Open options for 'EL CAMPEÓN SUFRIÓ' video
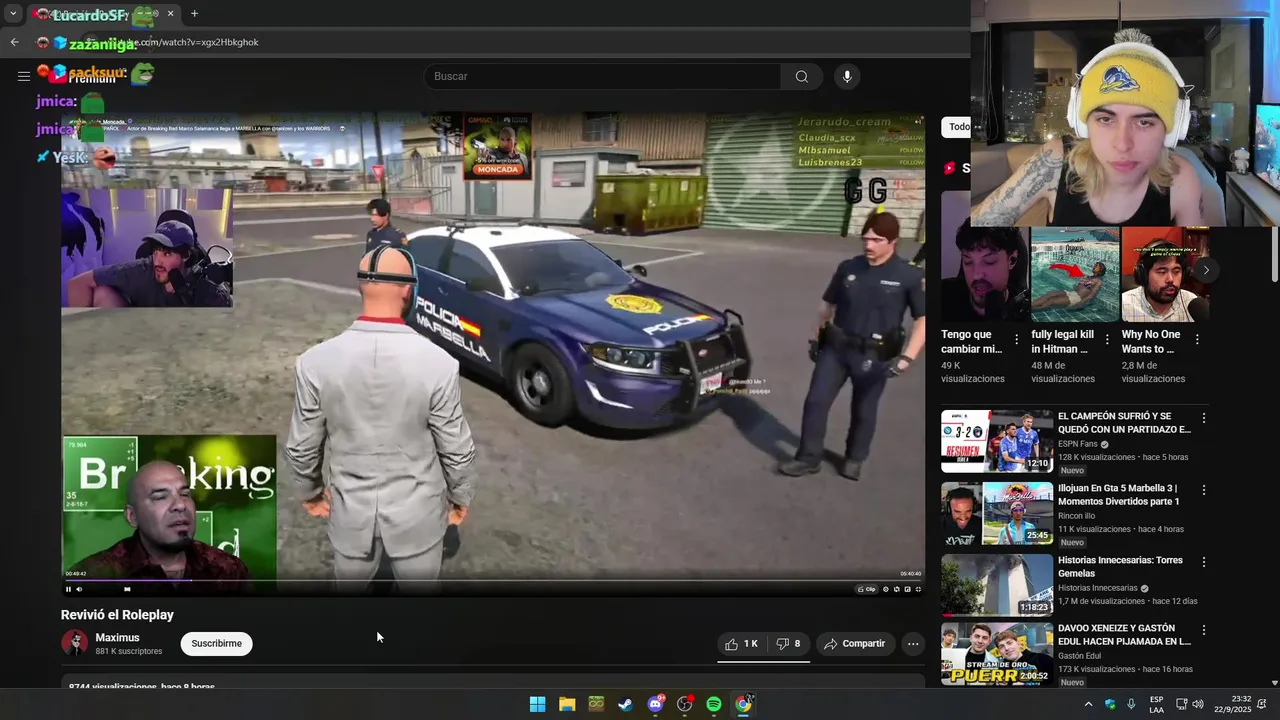The image size is (1280, 720). [x=1204, y=418]
